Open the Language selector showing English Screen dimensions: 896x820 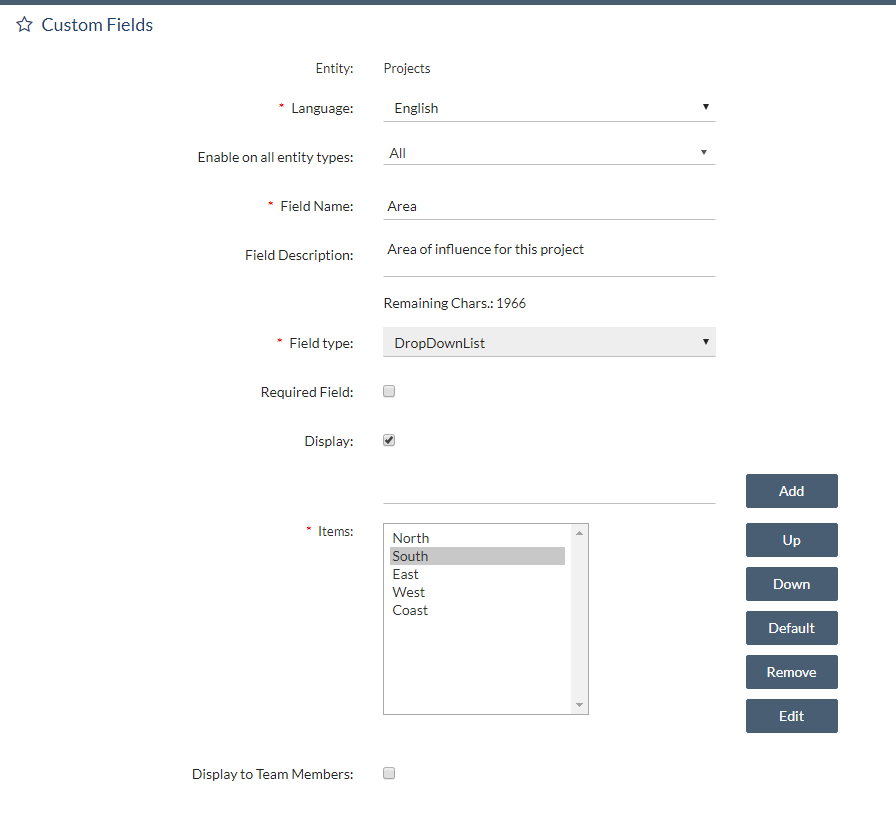[549, 107]
